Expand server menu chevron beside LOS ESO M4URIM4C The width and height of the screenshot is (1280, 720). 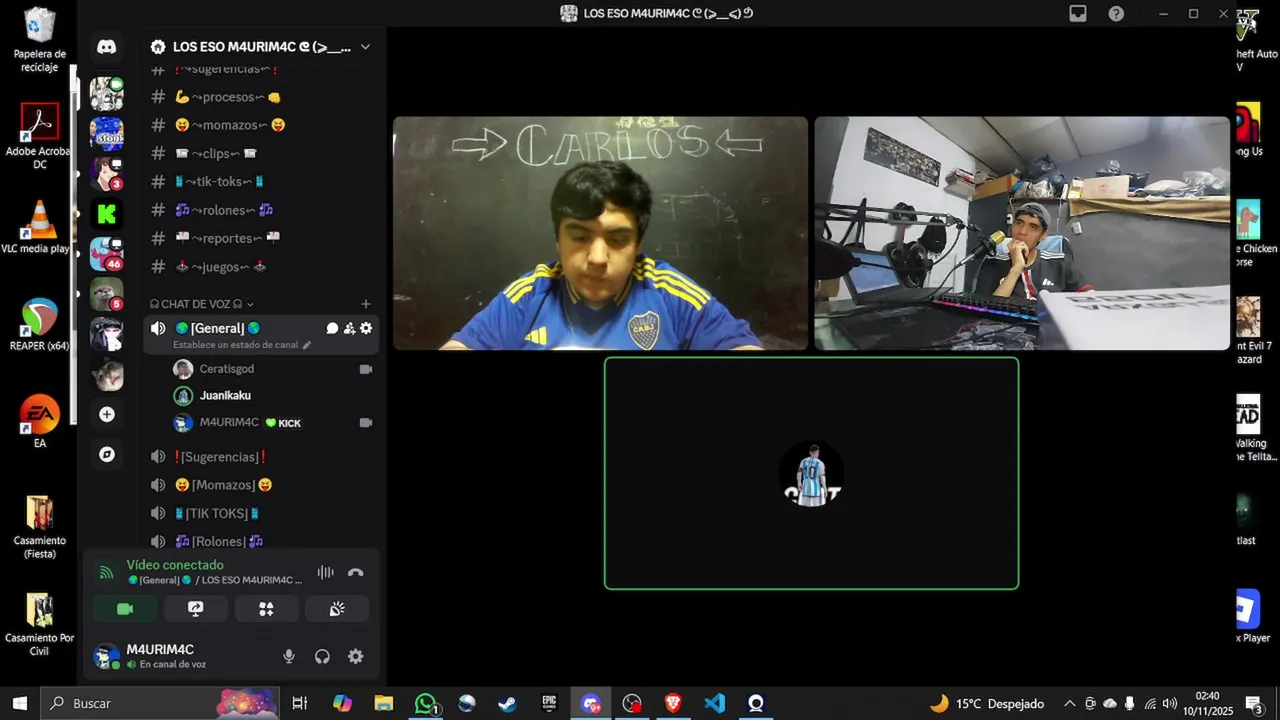(x=365, y=47)
